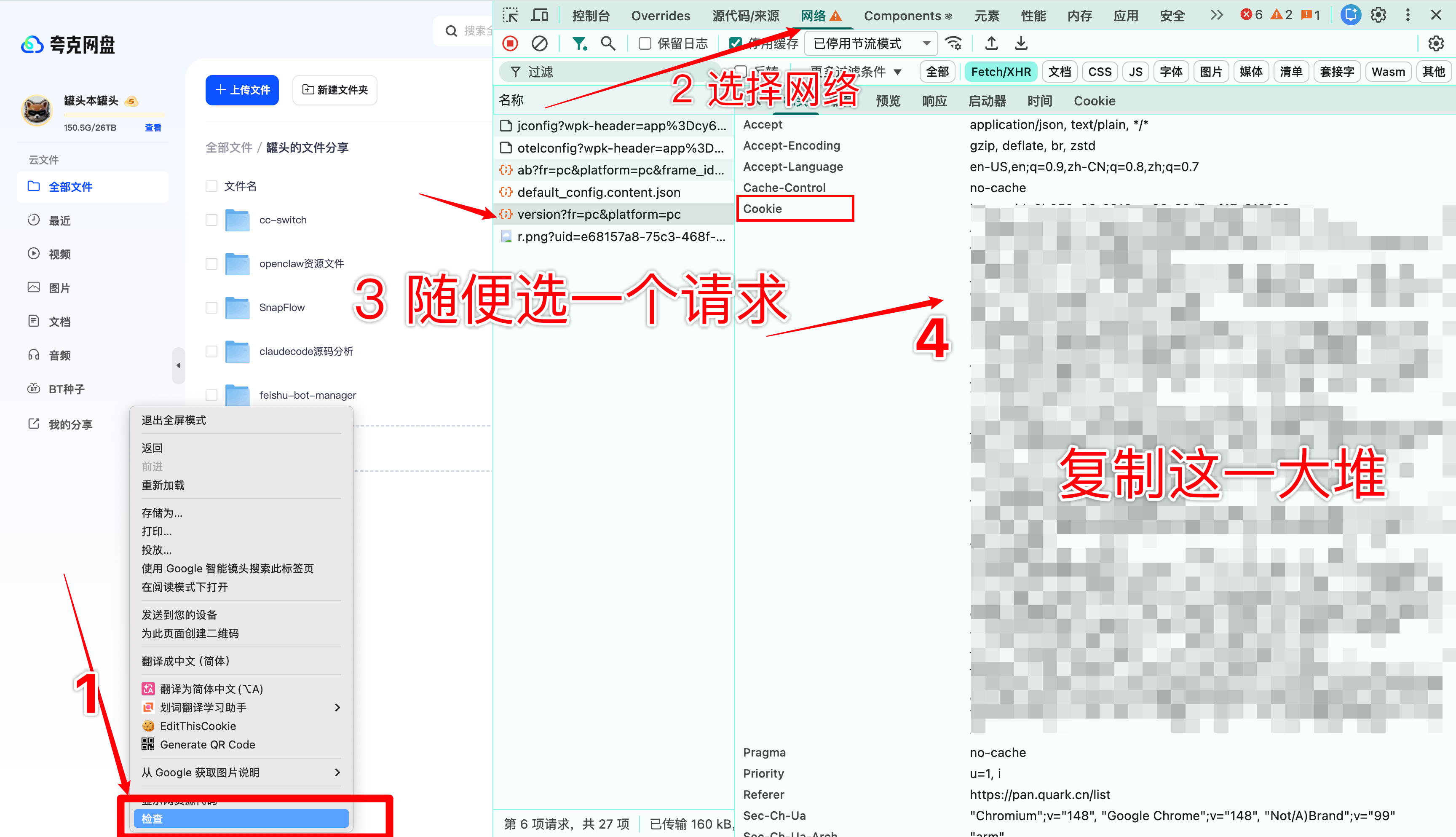Image resolution: width=1456 pixels, height=837 pixels.
Task: Click 查看 storage link
Action: point(153,128)
